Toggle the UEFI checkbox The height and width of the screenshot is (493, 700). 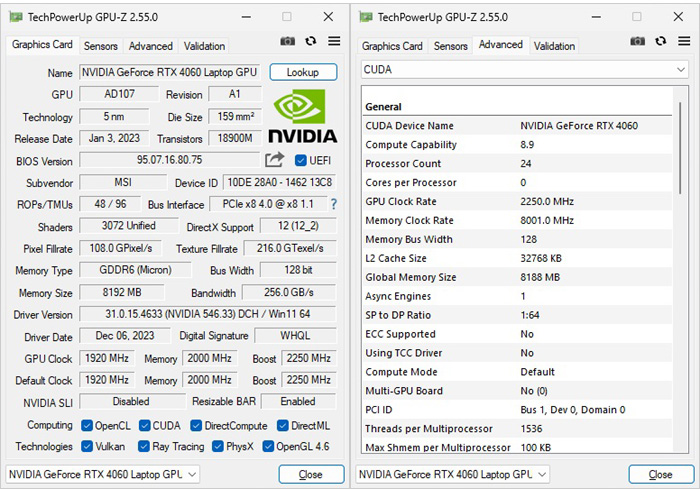click(x=301, y=160)
